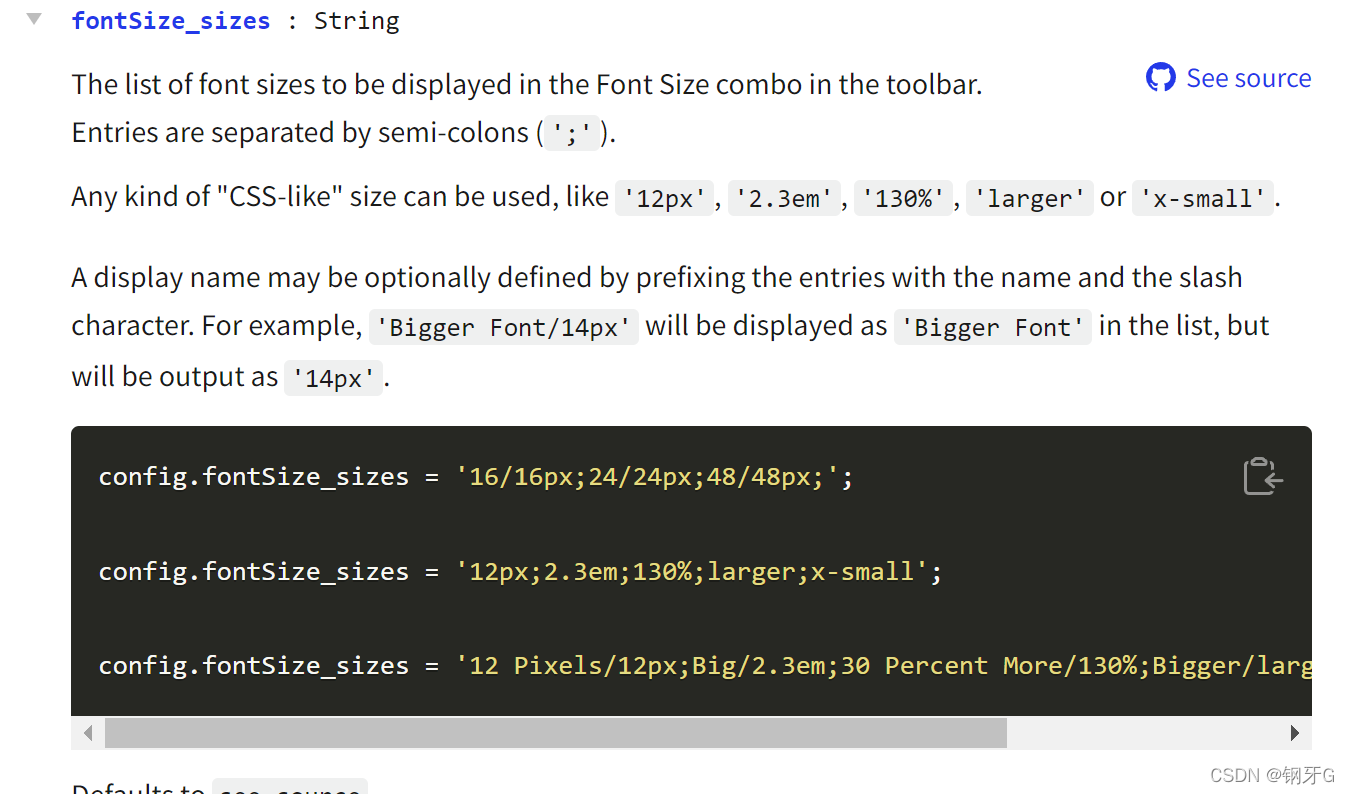This screenshot has width=1349, height=794.
Task: Open the fontSize_sizes property link
Action: [x=171, y=20]
